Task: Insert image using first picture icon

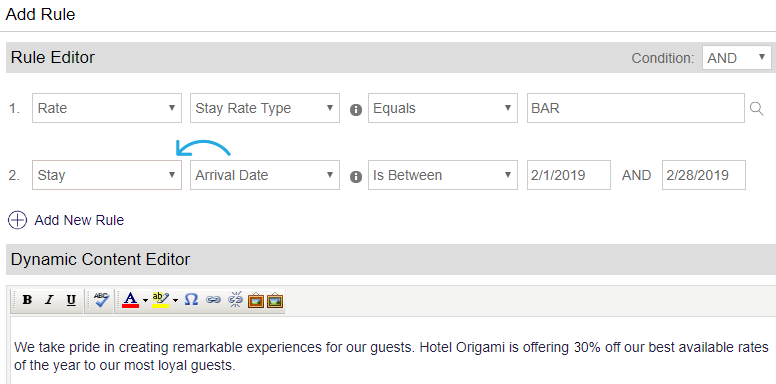Action: click(256, 300)
